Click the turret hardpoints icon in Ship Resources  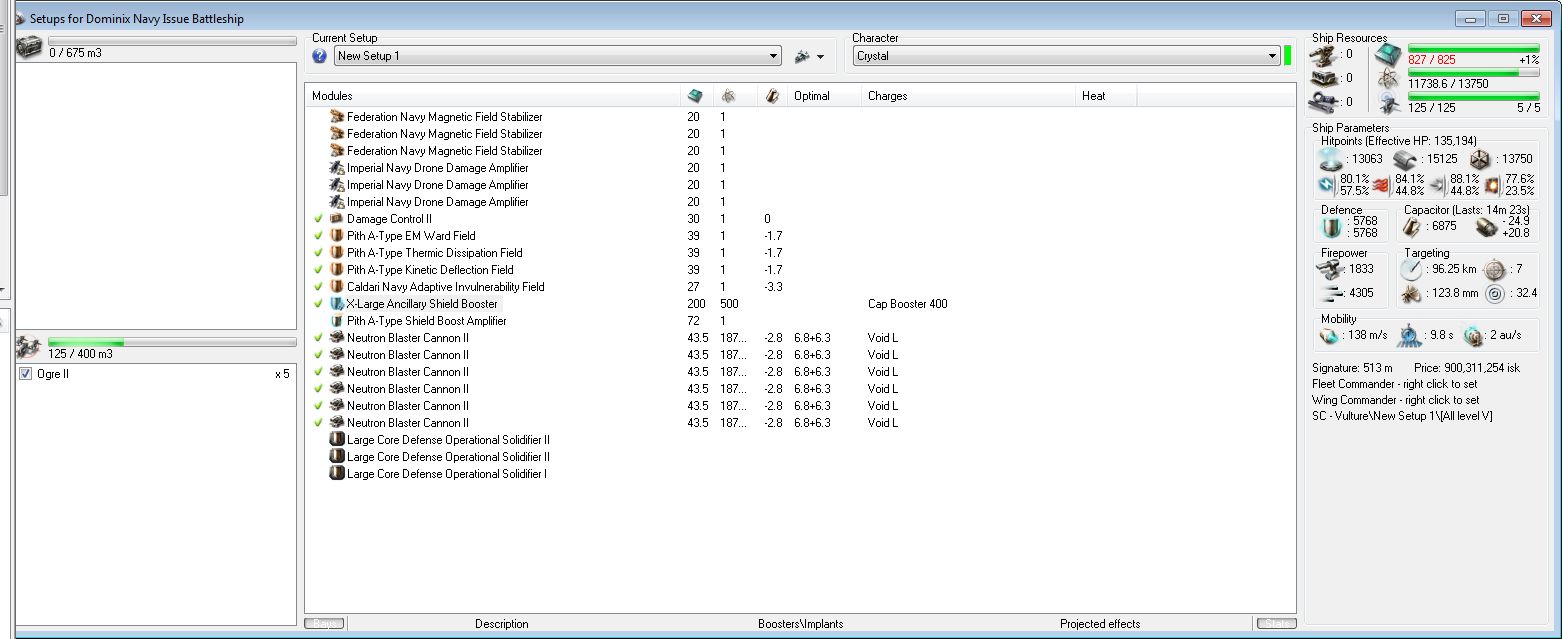coord(1323,54)
